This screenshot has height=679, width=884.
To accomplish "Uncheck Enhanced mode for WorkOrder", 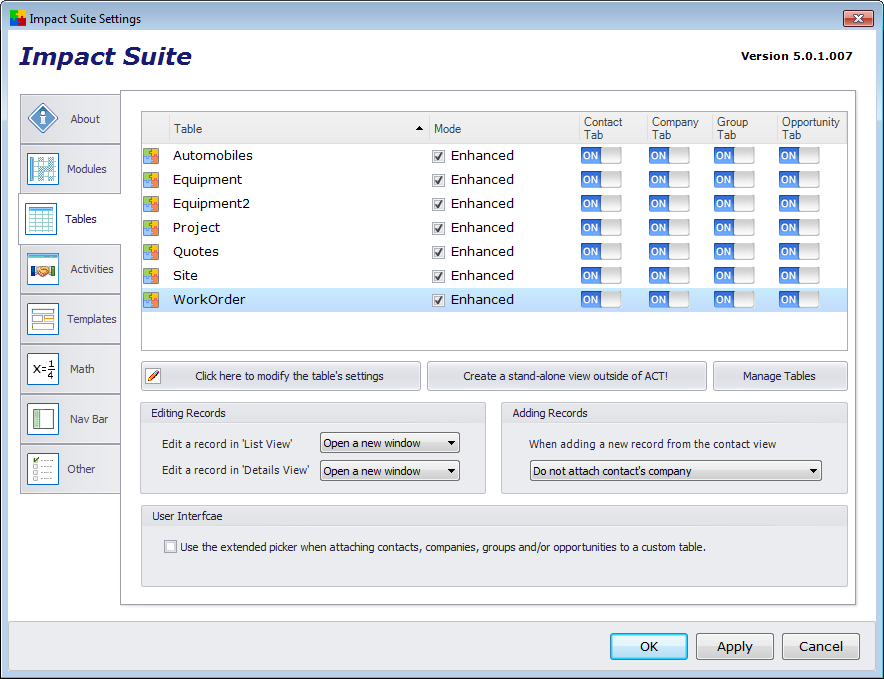I will point(438,301).
